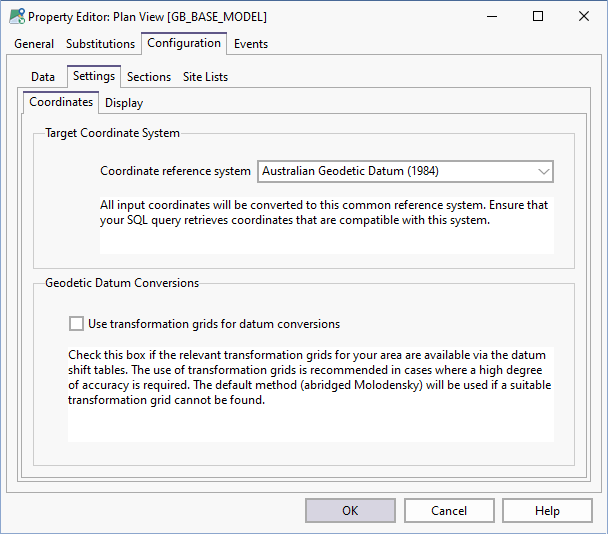608x534 pixels.
Task: Open Help for this dialog
Action: (x=547, y=511)
